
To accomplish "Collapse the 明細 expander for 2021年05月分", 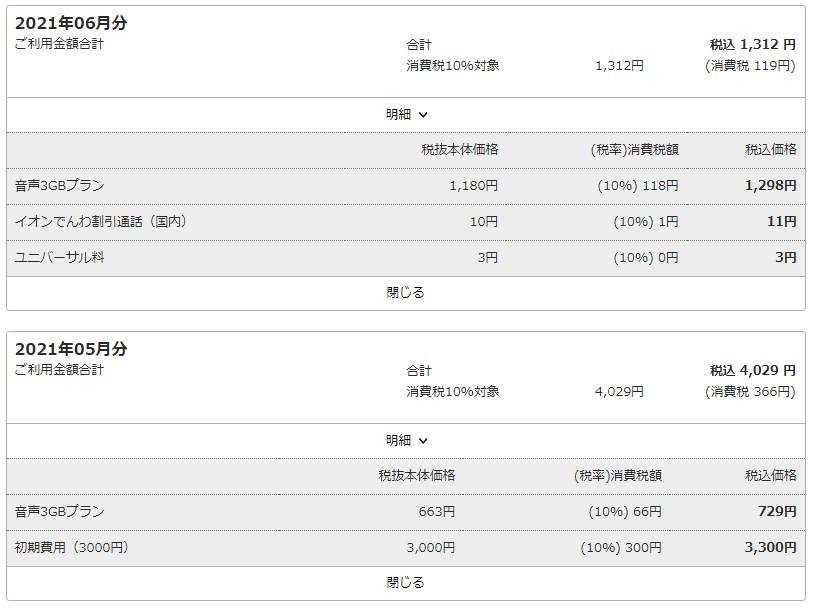I will point(406,441).
